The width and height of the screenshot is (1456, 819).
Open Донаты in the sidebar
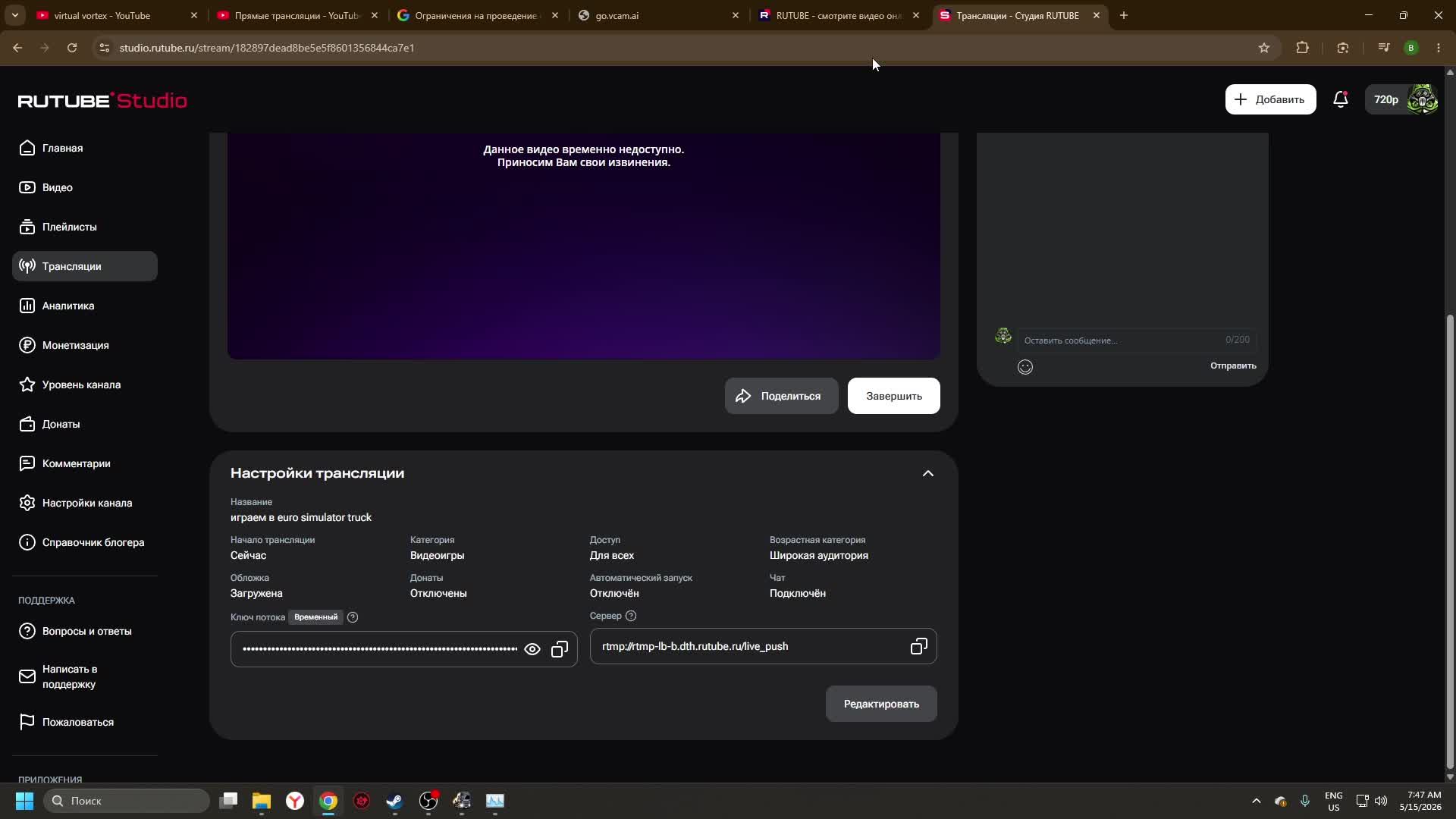pyautogui.click(x=85, y=424)
